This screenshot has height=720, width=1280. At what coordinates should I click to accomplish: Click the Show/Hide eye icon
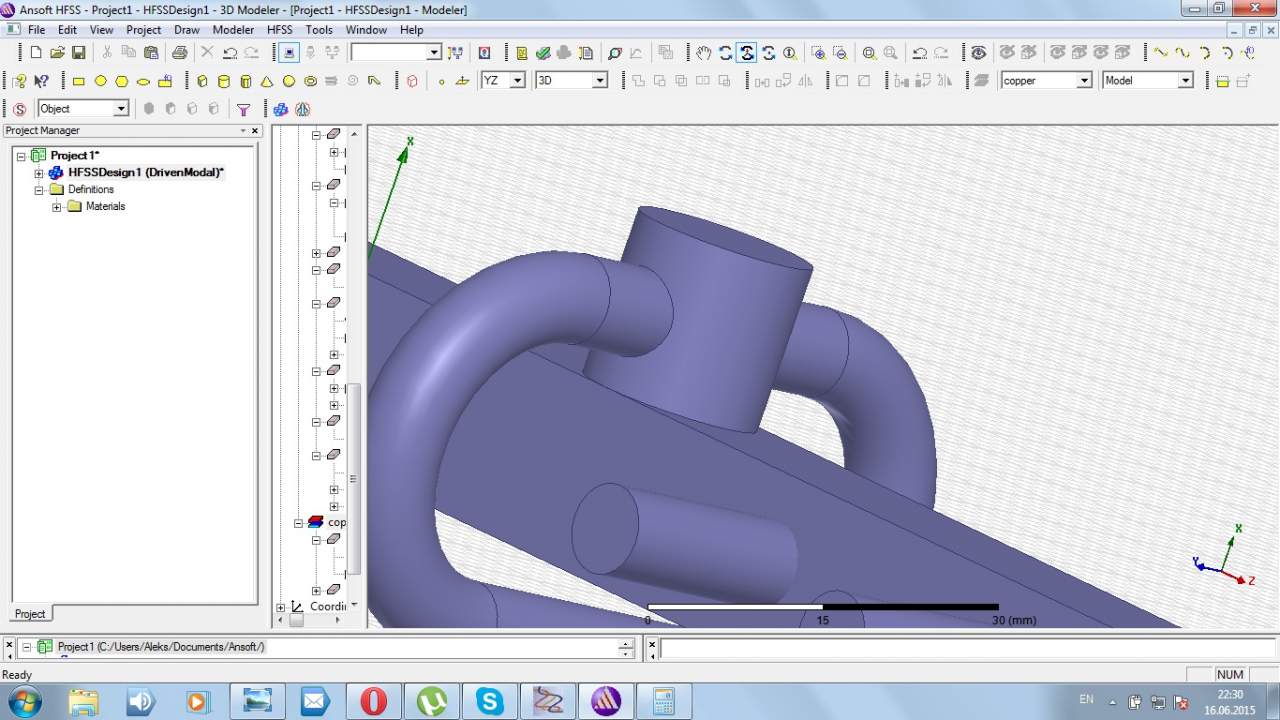click(x=978, y=53)
